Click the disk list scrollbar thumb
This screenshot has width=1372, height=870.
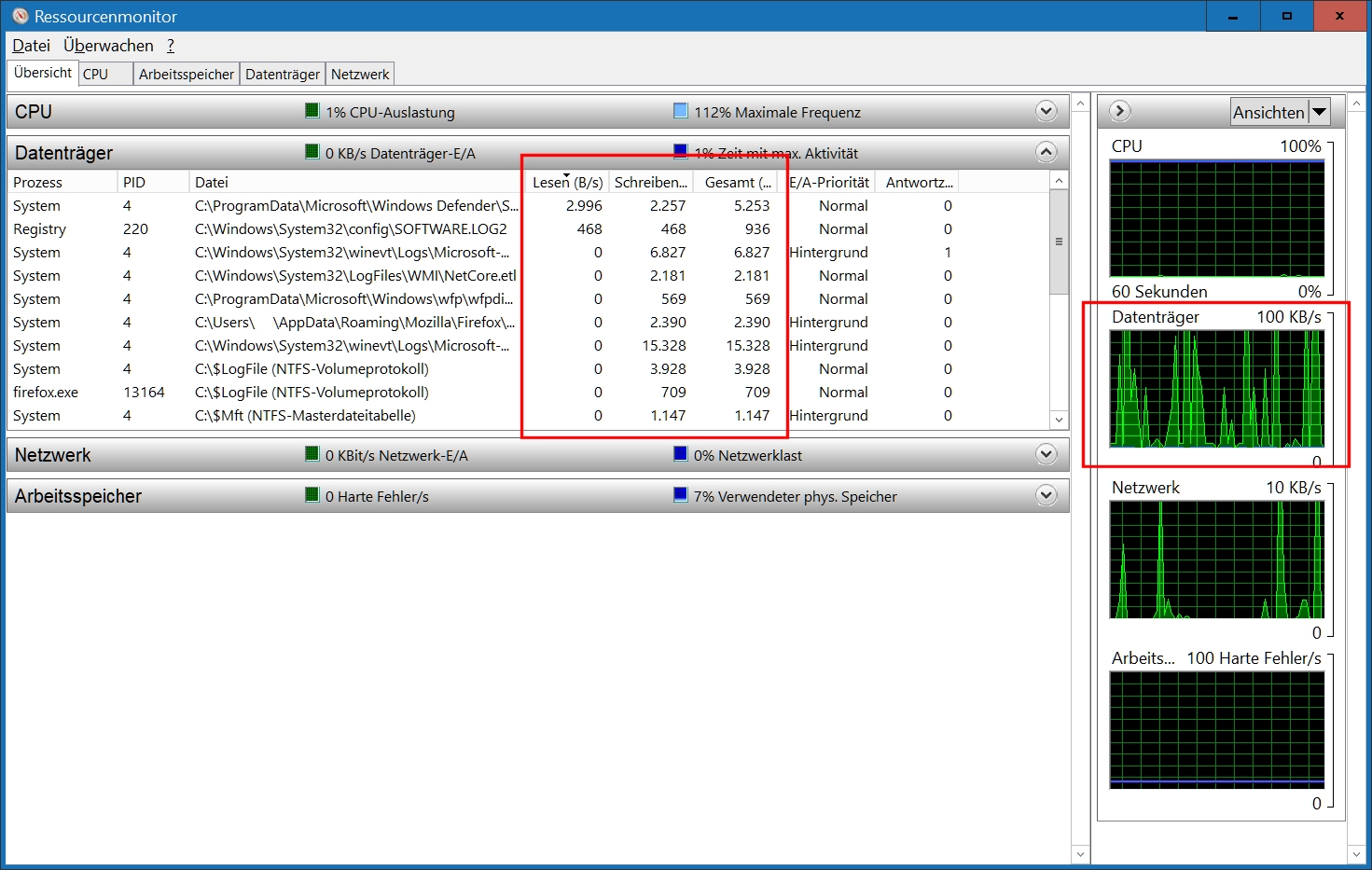[1059, 242]
